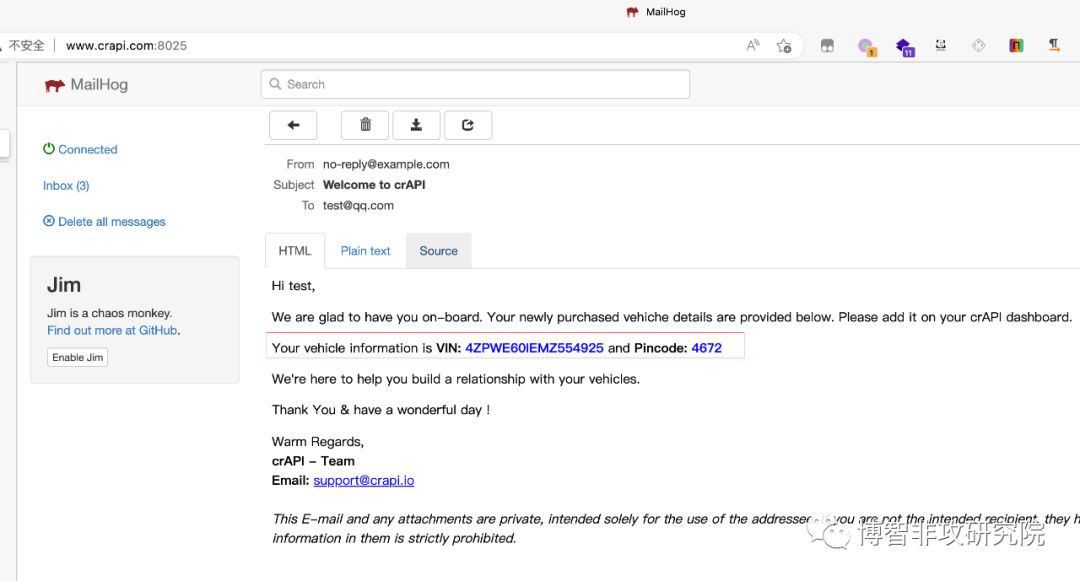
Task: Download the message using download icon
Action: [416, 125]
